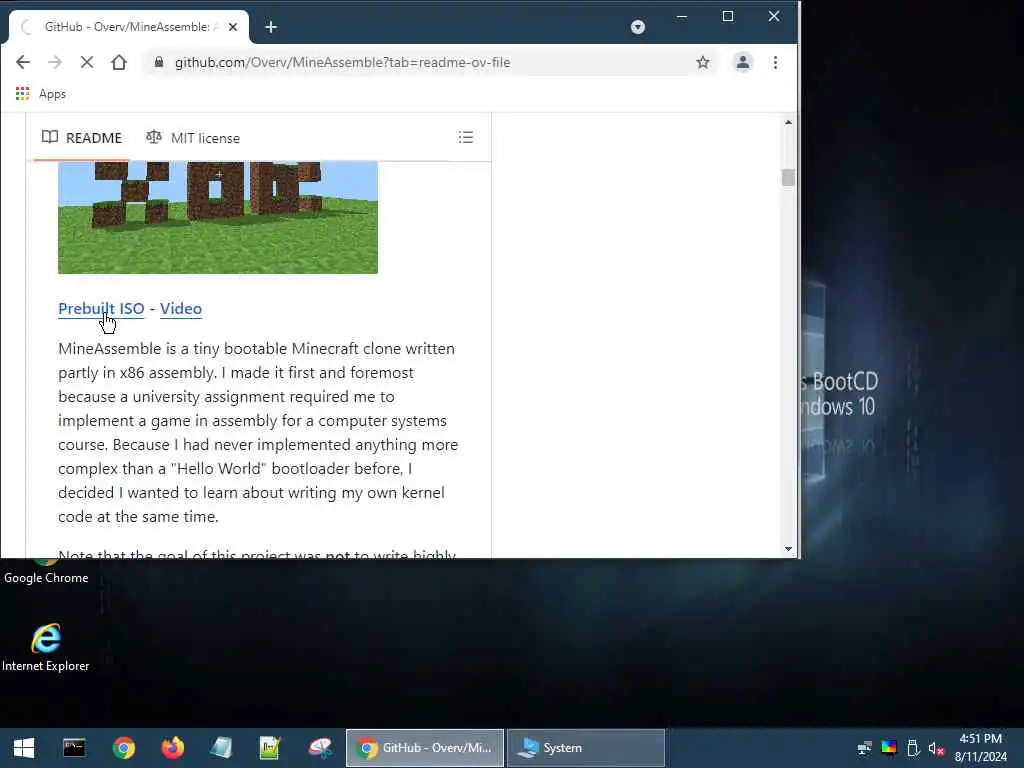Screen dimensions: 1024x768
Task: View site security lock information
Action: pos(159,63)
